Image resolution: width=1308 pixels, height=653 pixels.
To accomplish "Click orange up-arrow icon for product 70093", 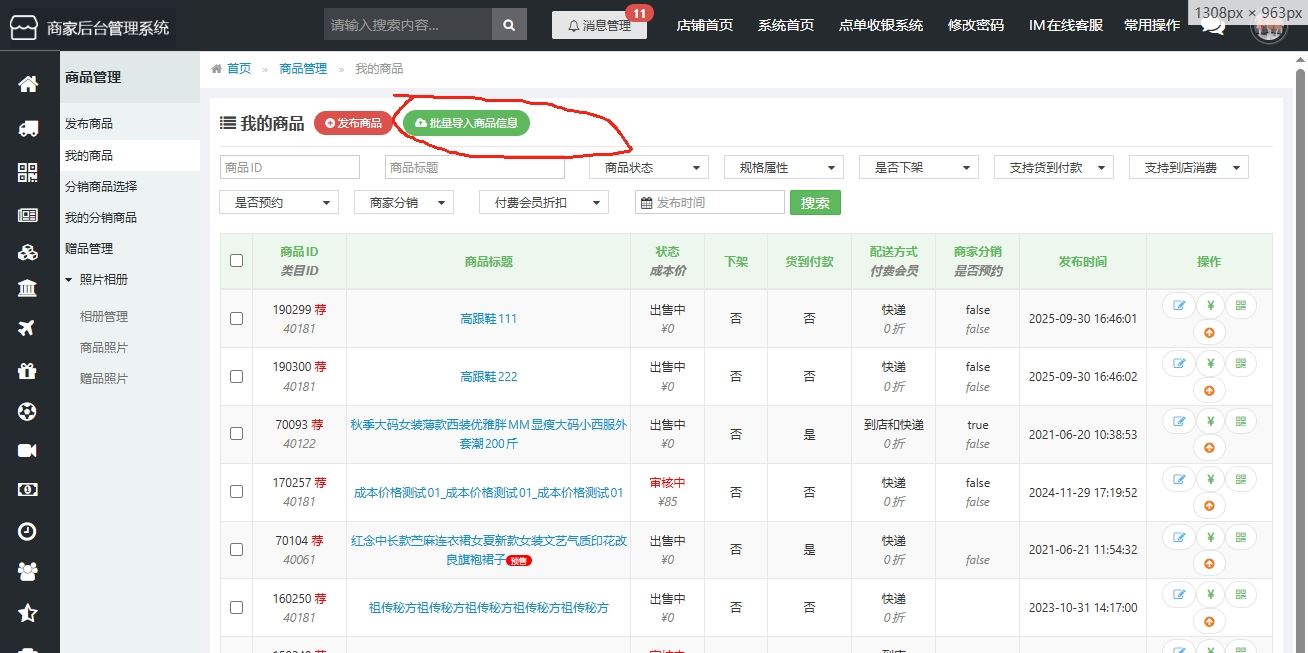I will (1210, 448).
